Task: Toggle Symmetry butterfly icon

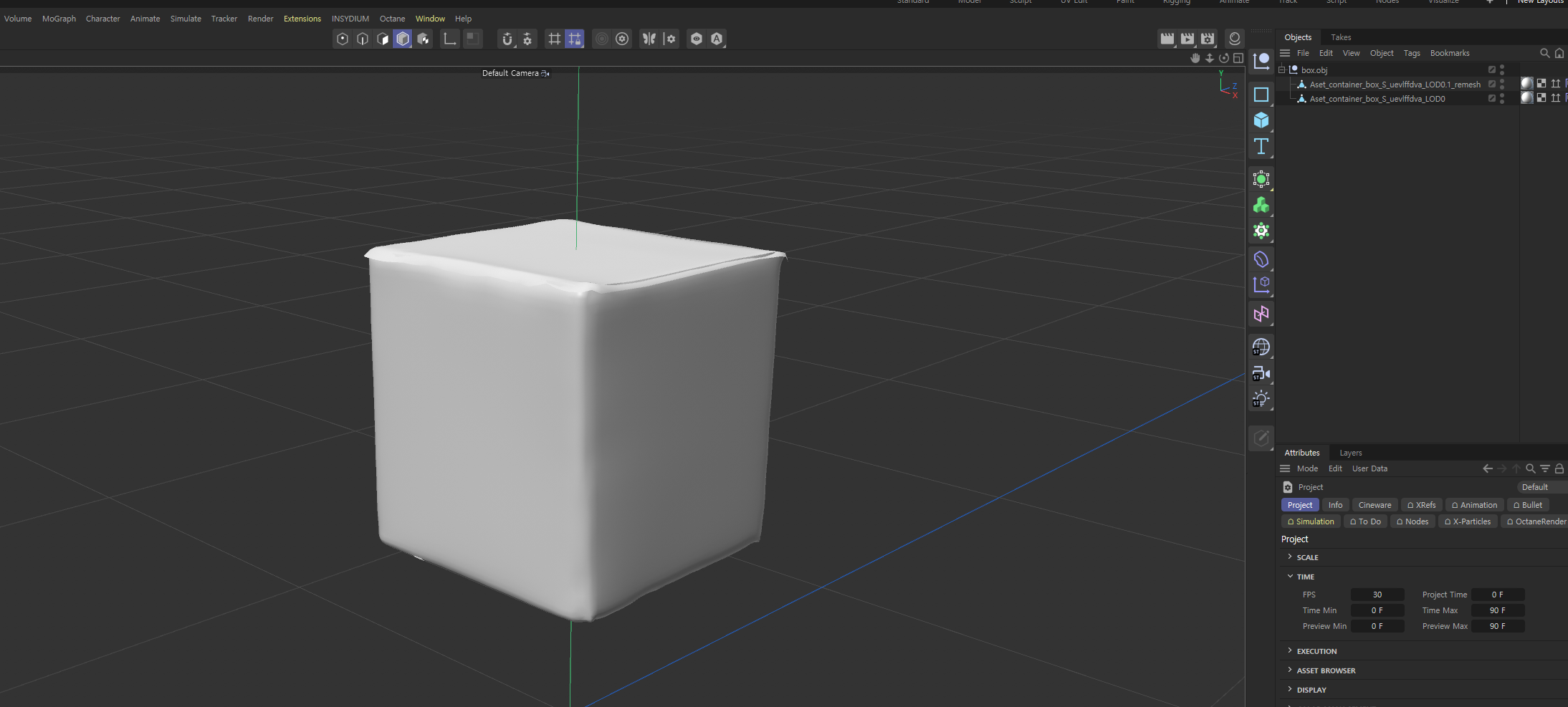Action: click(x=649, y=39)
